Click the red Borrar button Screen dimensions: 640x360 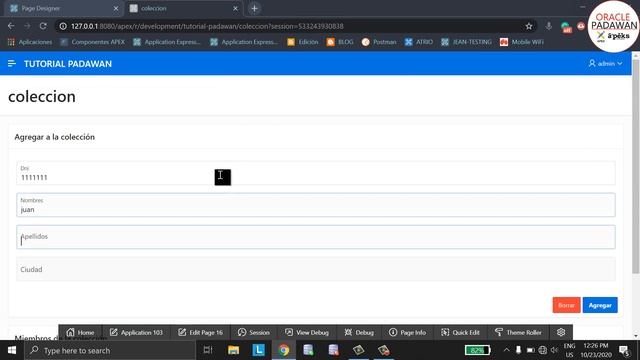[566, 305]
